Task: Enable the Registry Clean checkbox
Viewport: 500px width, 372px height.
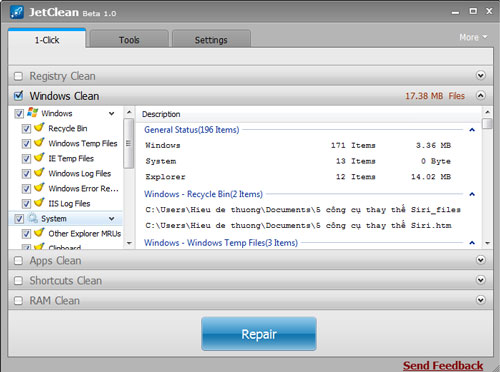Action: [x=18, y=76]
